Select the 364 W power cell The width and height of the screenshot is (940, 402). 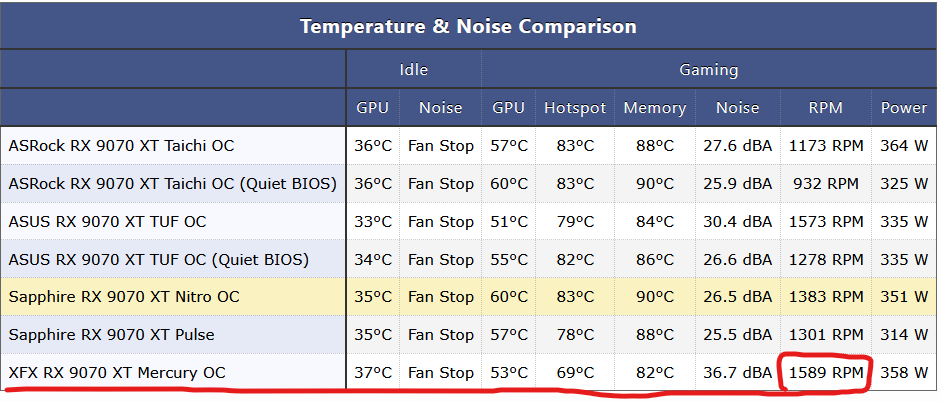coord(904,146)
